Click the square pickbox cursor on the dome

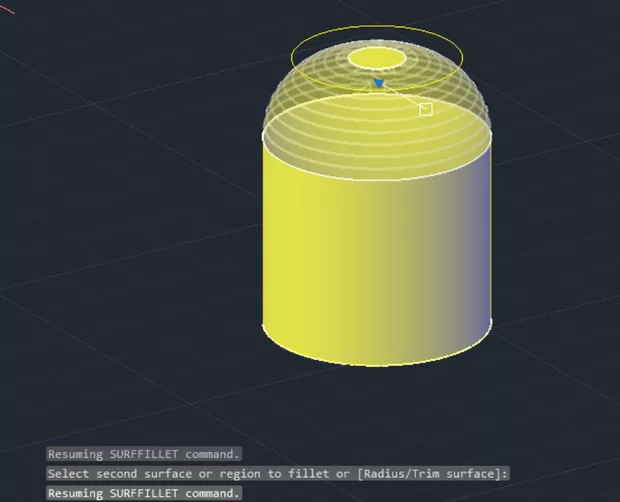point(426,109)
